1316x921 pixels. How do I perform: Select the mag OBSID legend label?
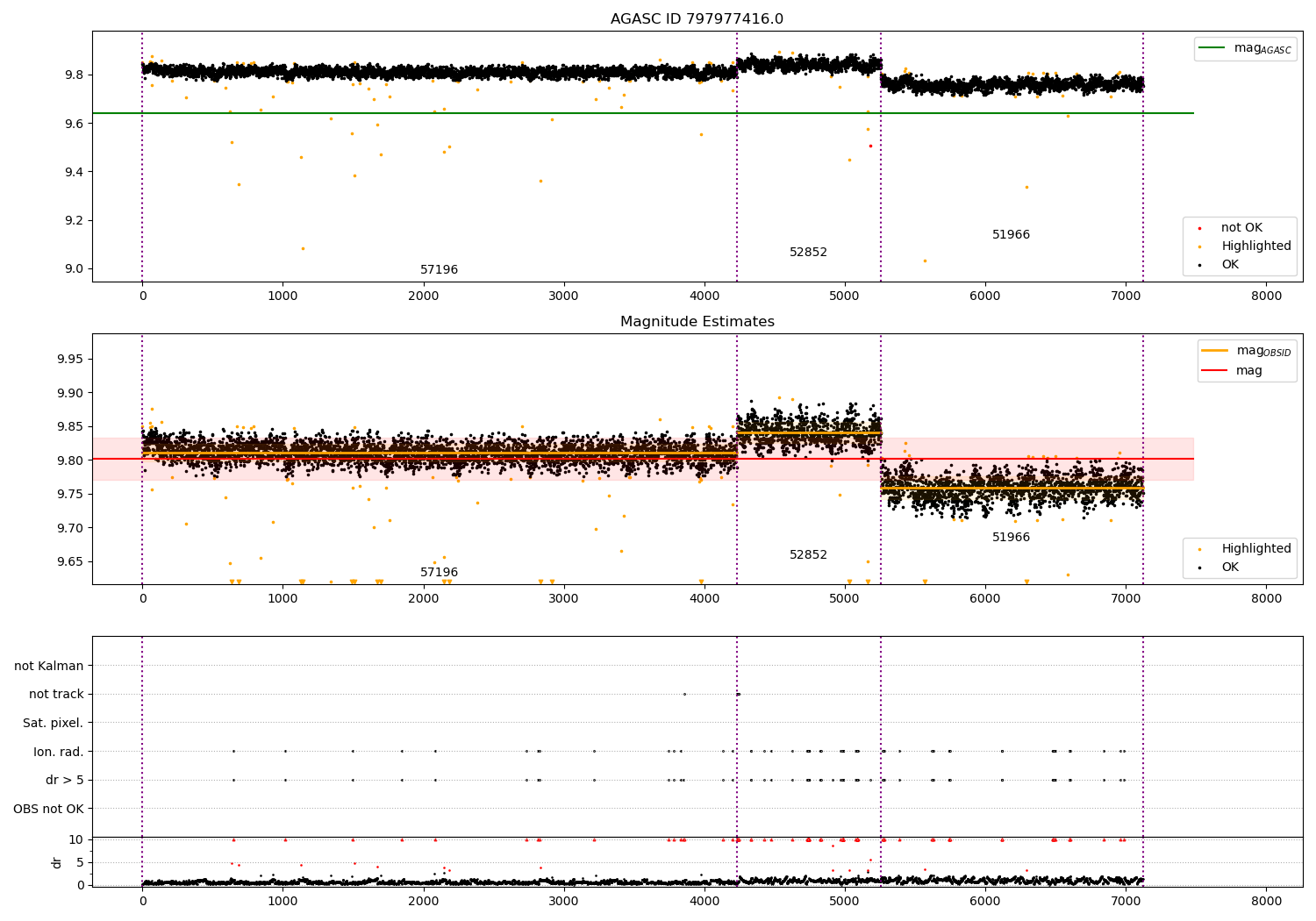click(1263, 351)
